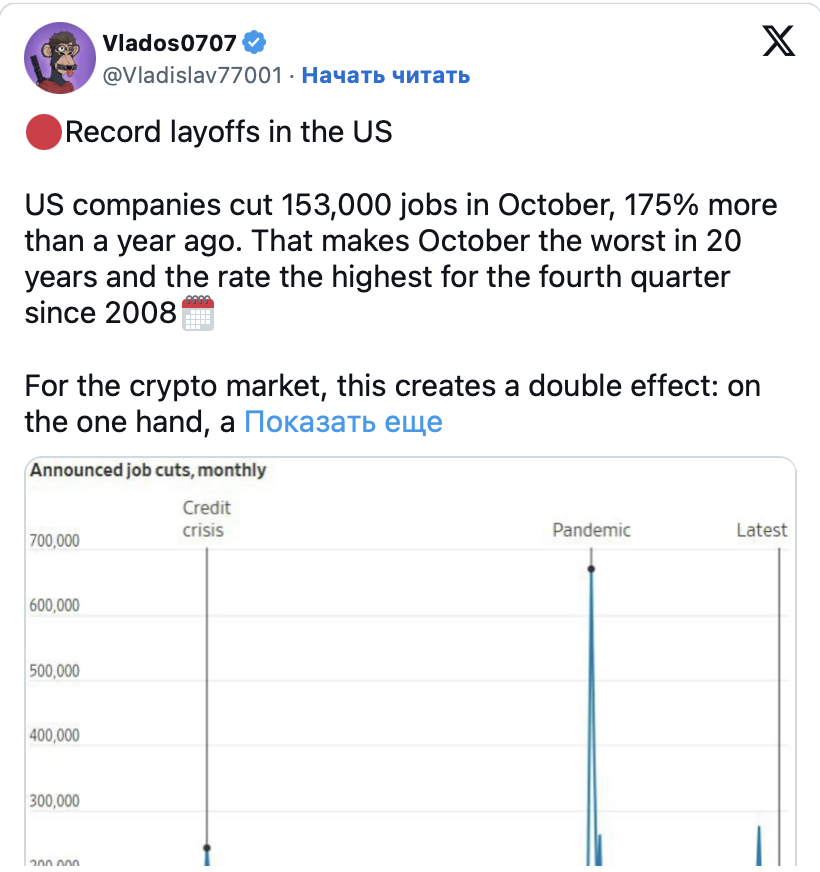Select the "Pandemic" chart label
This screenshot has height=872, width=820.
point(592,530)
